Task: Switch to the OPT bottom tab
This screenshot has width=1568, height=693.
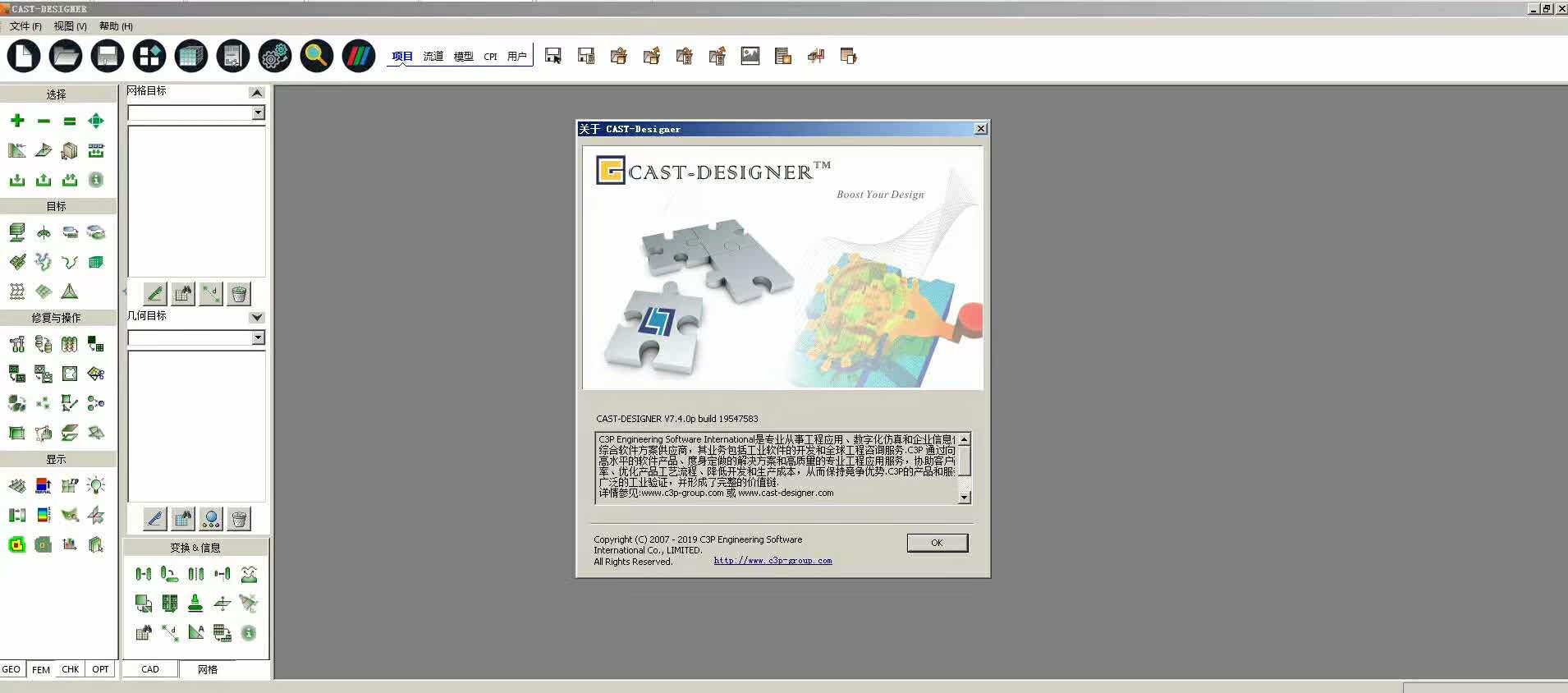Action: pyautogui.click(x=100, y=669)
